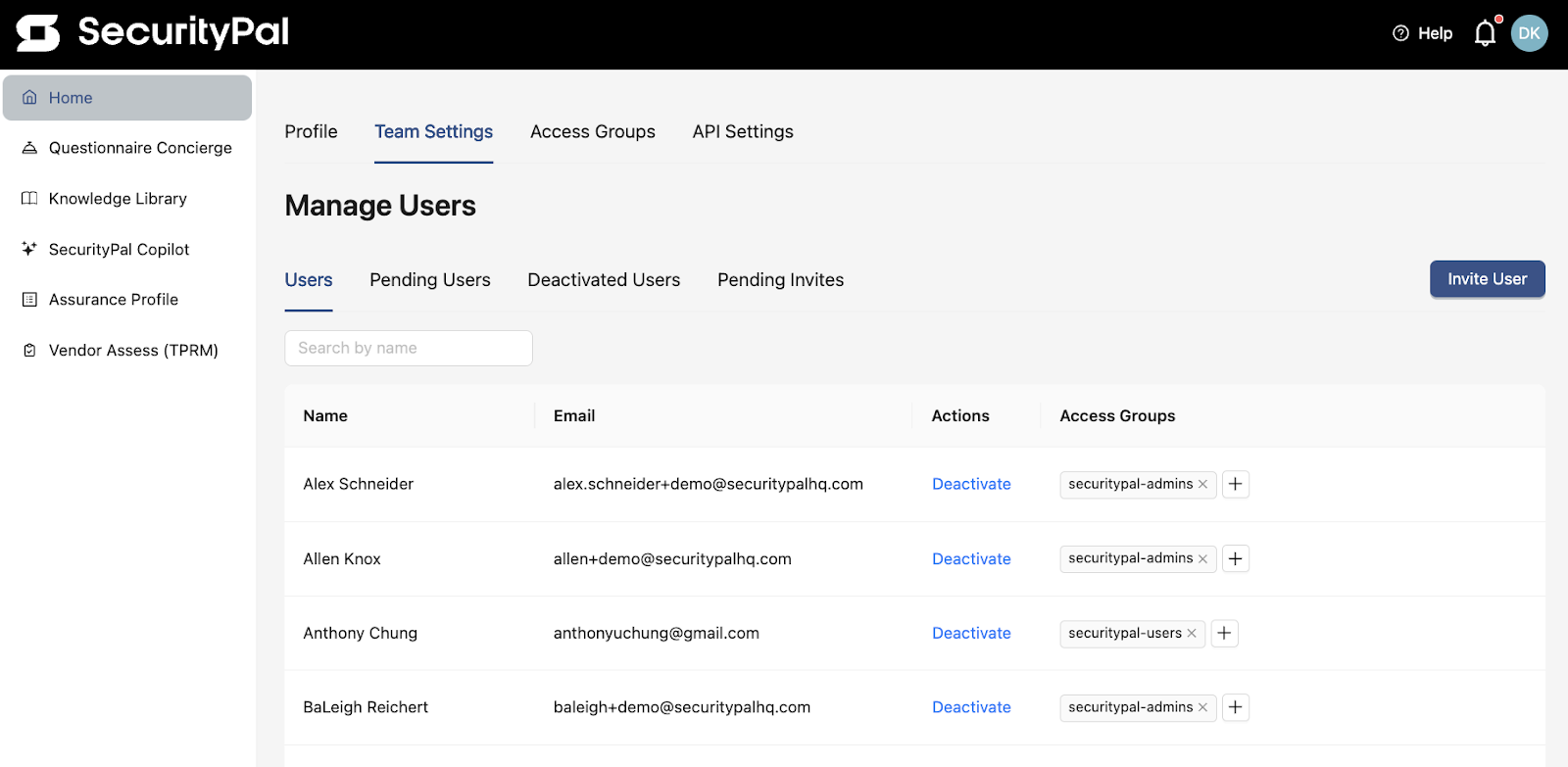The image size is (1568, 767).
Task: Remove securitypal-admins tag from Alex Schneider
Action: (1202, 484)
